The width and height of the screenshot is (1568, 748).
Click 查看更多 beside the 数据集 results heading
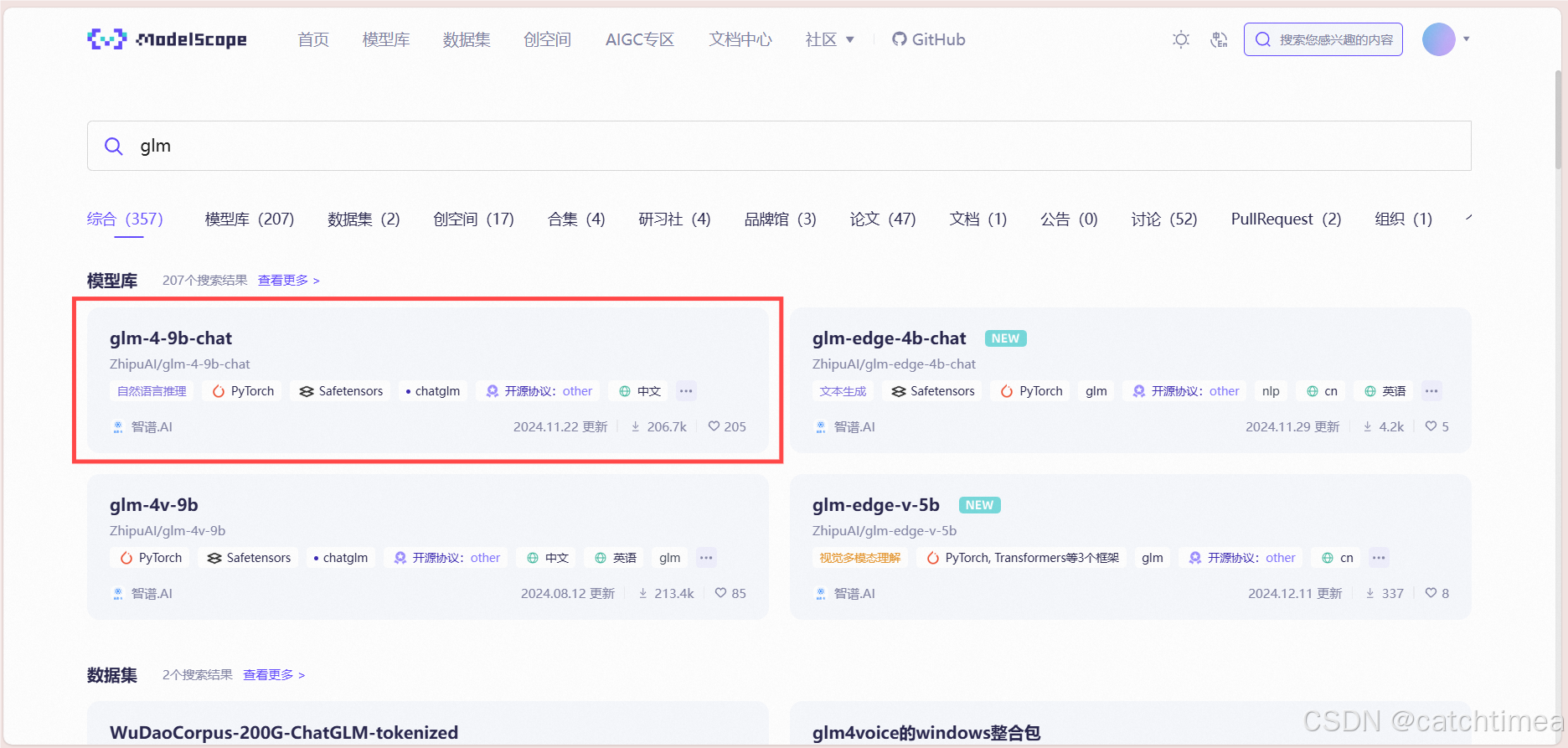[274, 675]
